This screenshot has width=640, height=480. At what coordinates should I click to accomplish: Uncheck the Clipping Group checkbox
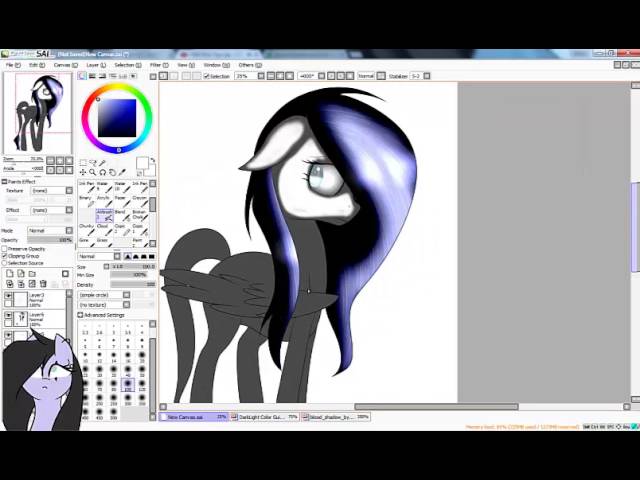pyautogui.click(x=5, y=256)
